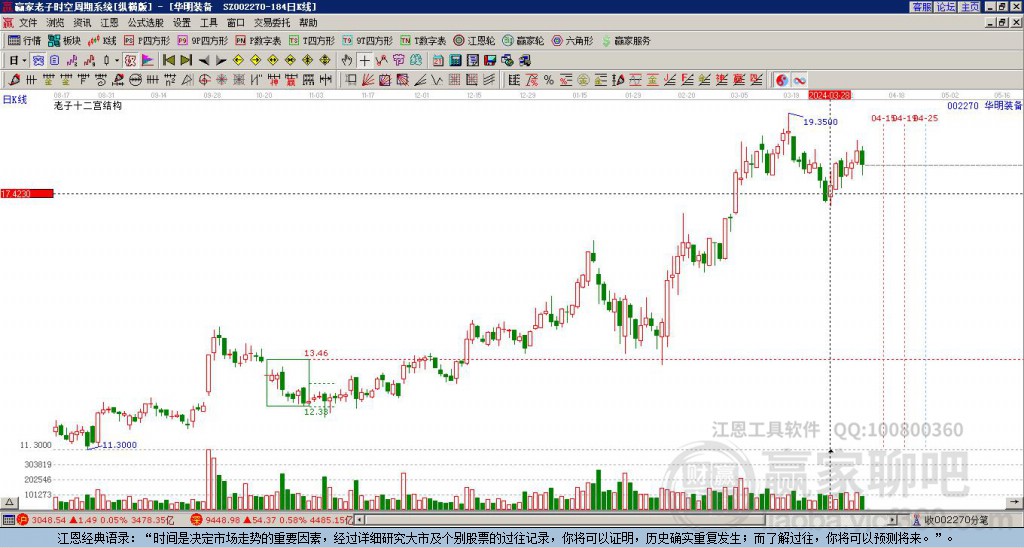The height and width of the screenshot is (548, 1024).
Task: Open the P数字表 tool
Action: tap(258, 40)
